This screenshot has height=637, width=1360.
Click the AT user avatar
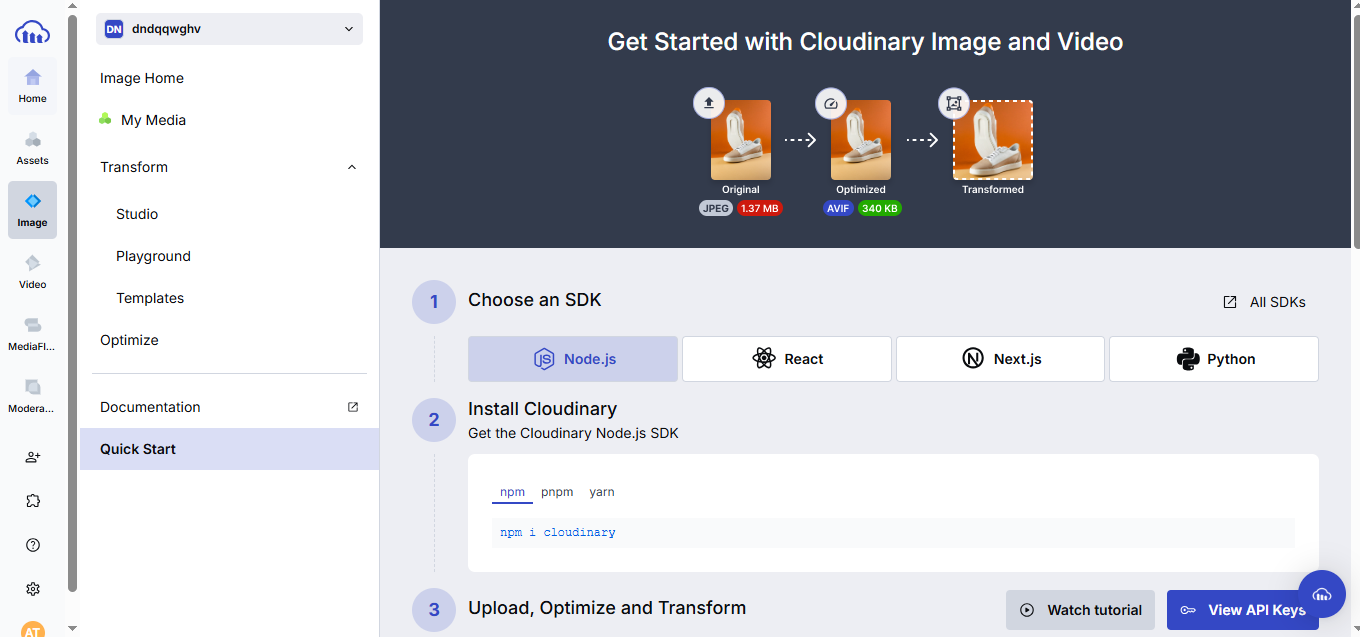pyautogui.click(x=33, y=630)
